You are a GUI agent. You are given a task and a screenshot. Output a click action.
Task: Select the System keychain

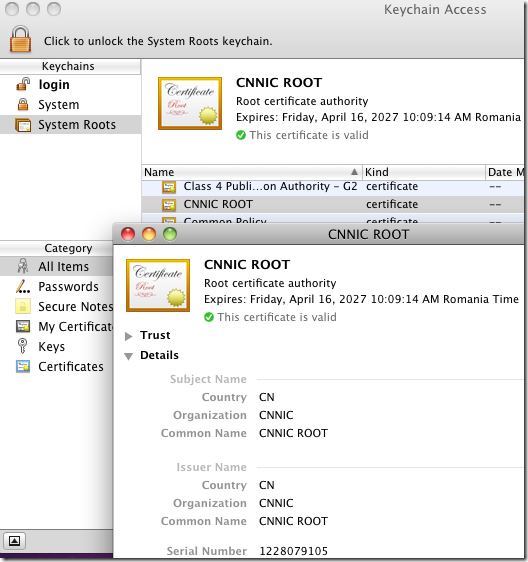click(70, 105)
